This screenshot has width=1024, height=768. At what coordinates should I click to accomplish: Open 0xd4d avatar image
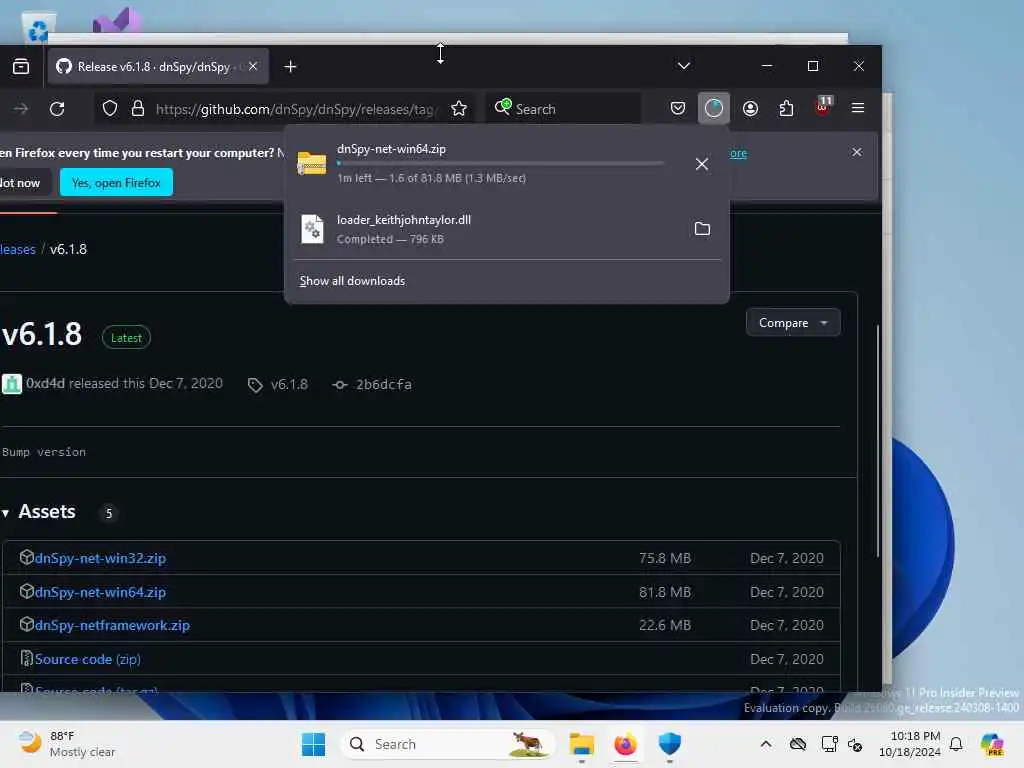(12, 384)
